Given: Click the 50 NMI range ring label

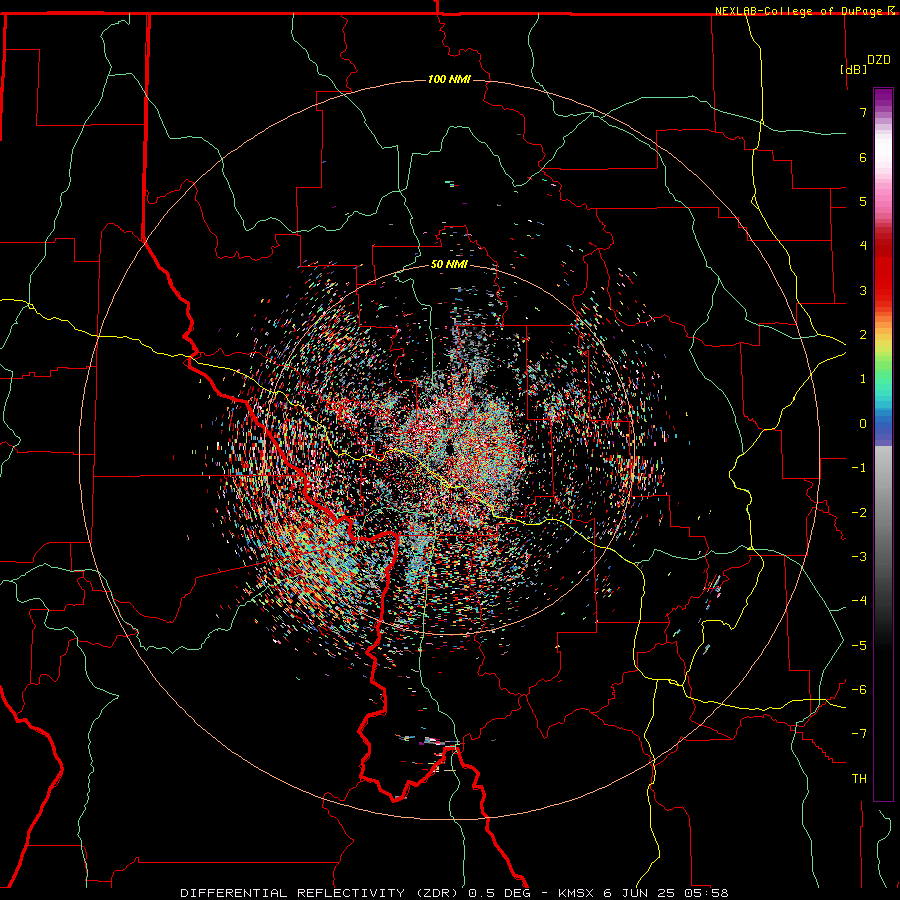Looking at the screenshot, I should (x=449, y=264).
